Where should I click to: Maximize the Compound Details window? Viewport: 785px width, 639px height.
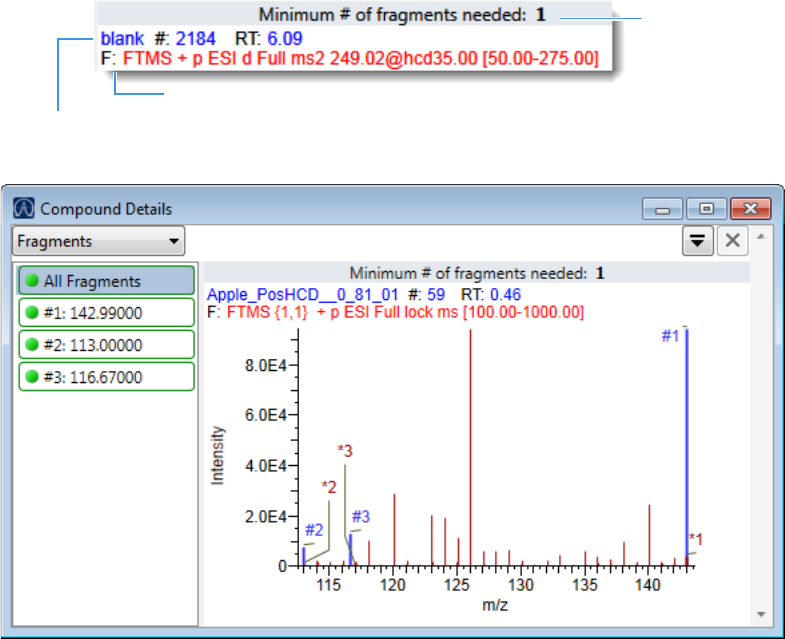click(x=706, y=209)
